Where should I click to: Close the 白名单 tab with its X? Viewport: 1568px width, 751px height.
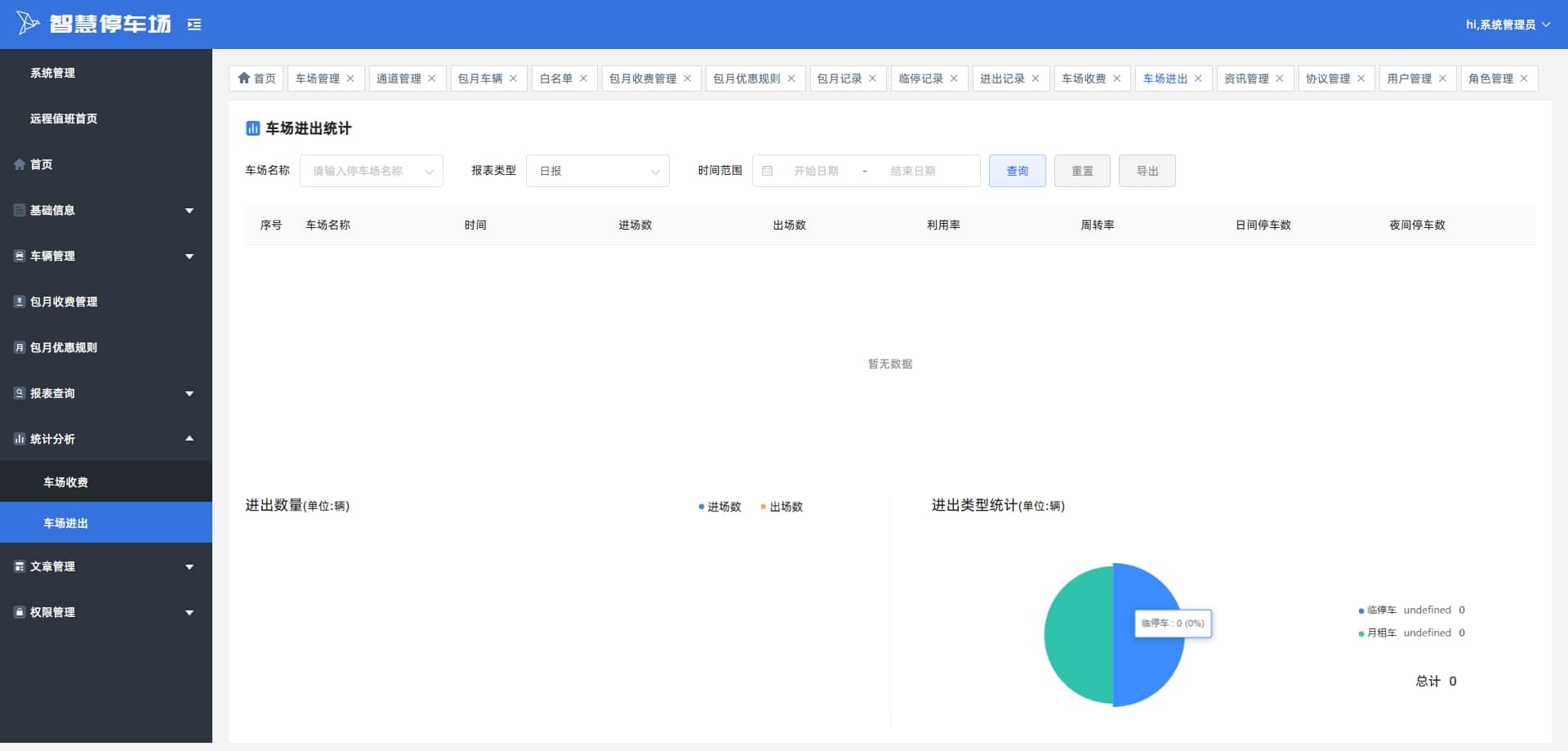point(583,78)
